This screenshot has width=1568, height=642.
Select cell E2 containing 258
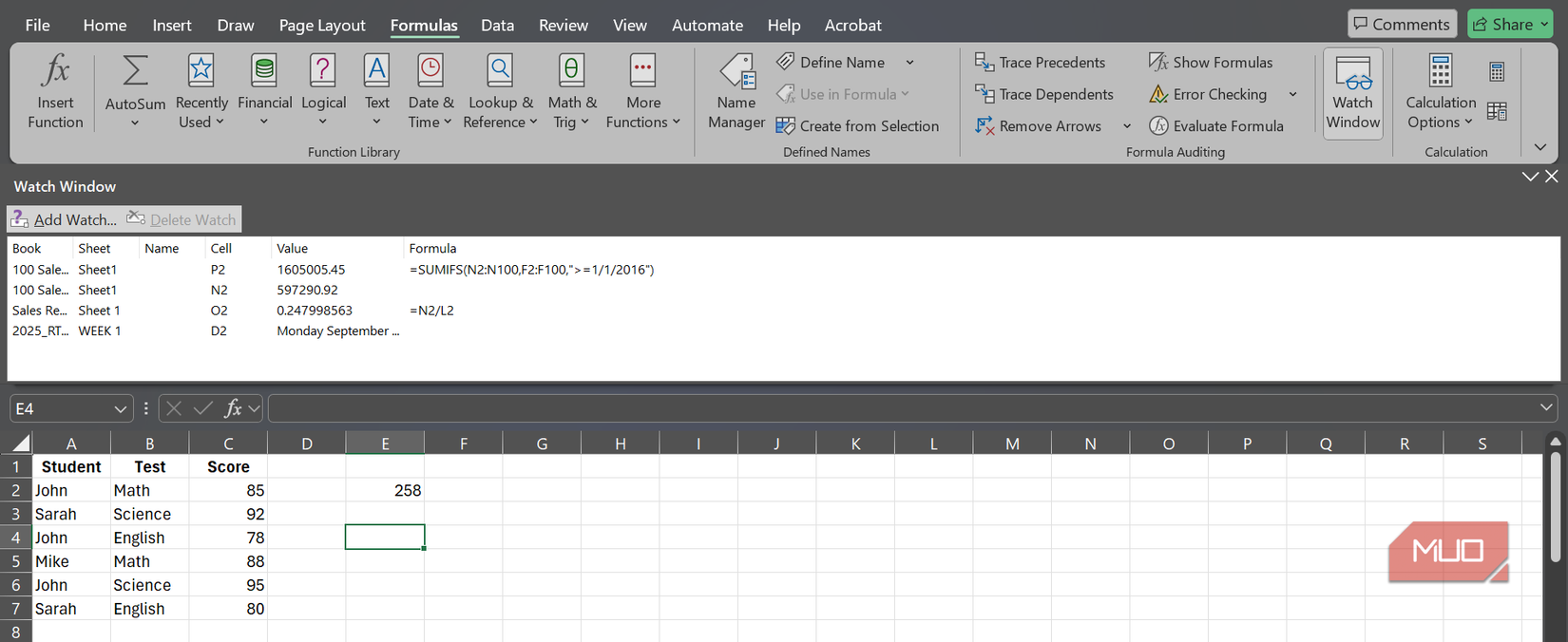[x=385, y=490]
